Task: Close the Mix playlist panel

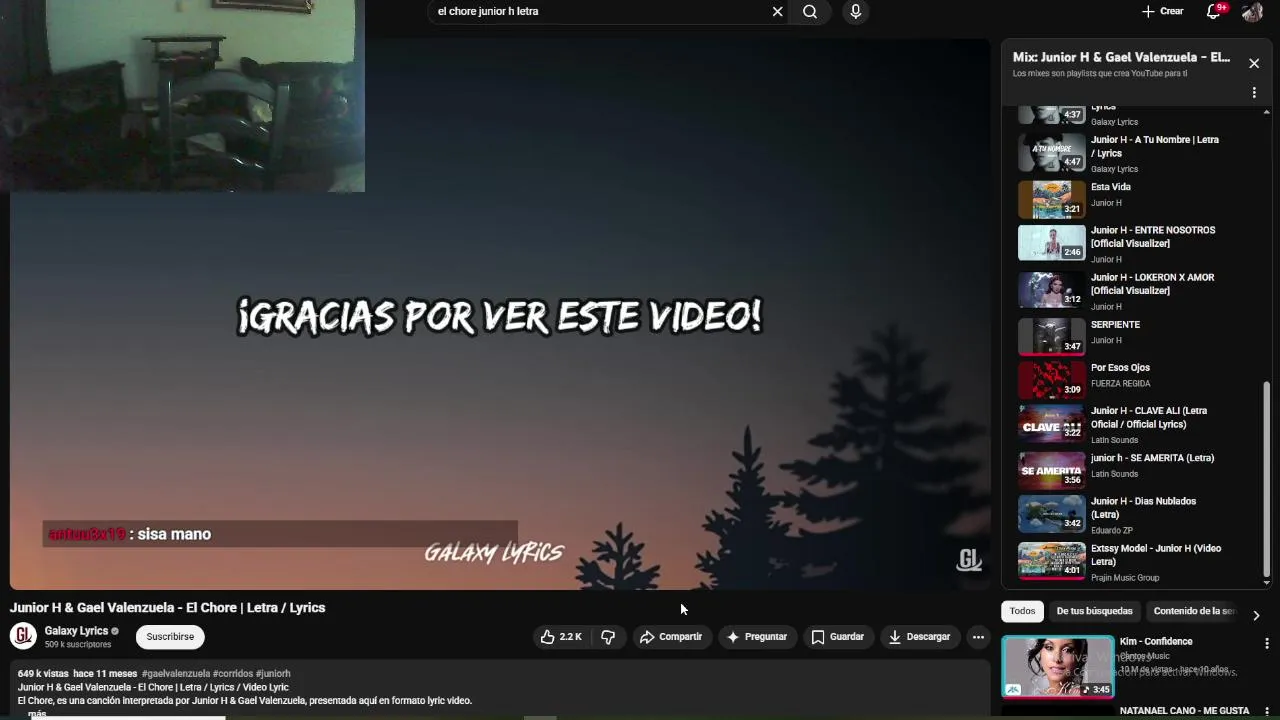Action: pos(1254,63)
